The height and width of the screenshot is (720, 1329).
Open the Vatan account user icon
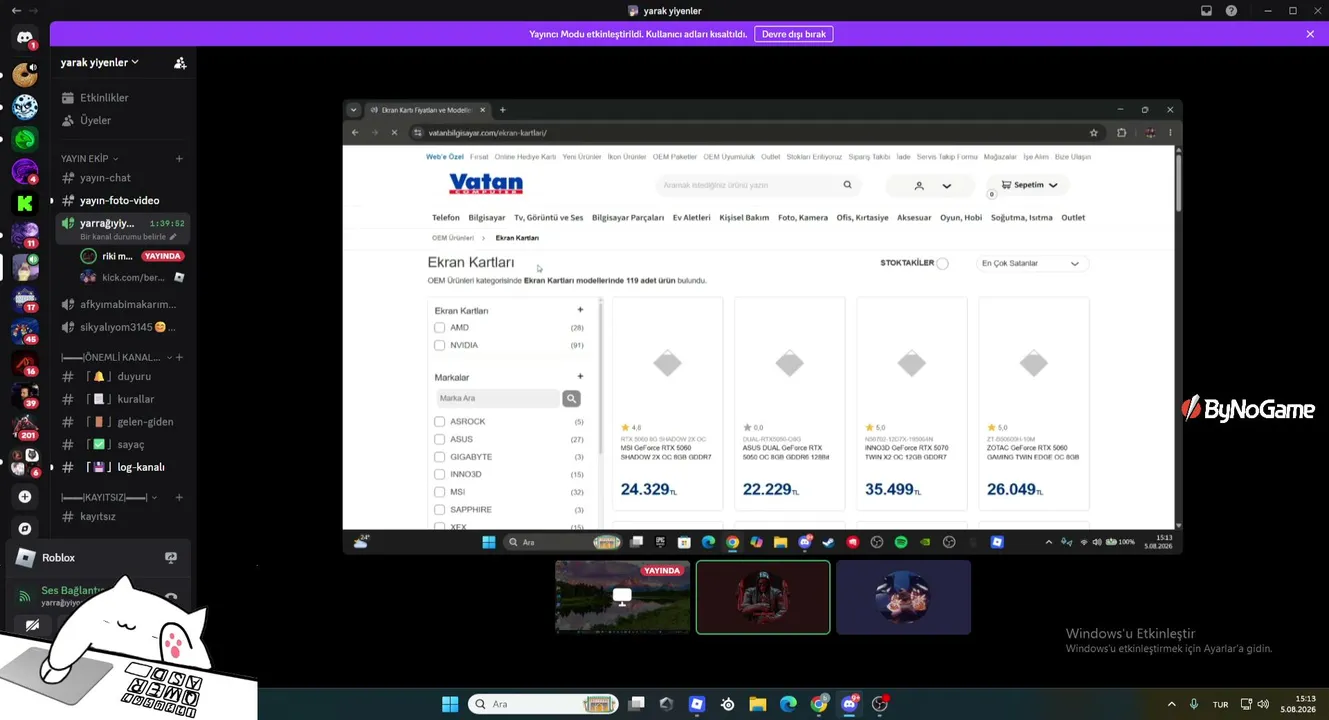tap(919, 186)
